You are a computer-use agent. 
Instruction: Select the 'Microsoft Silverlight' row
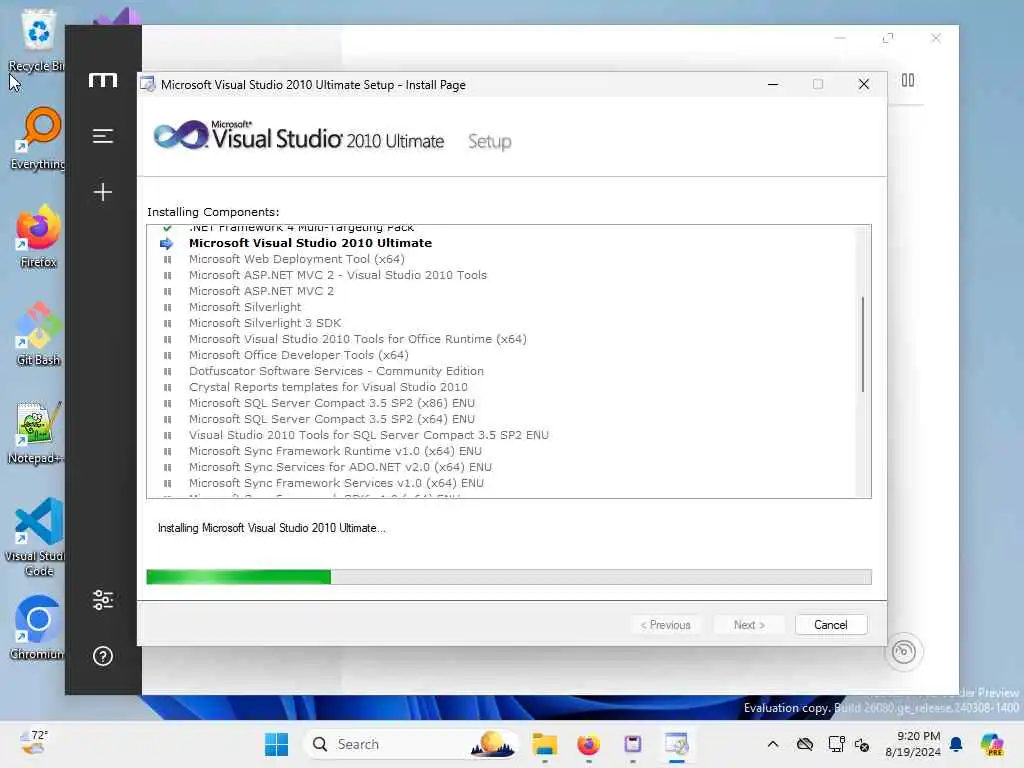[x=501, y=307]
